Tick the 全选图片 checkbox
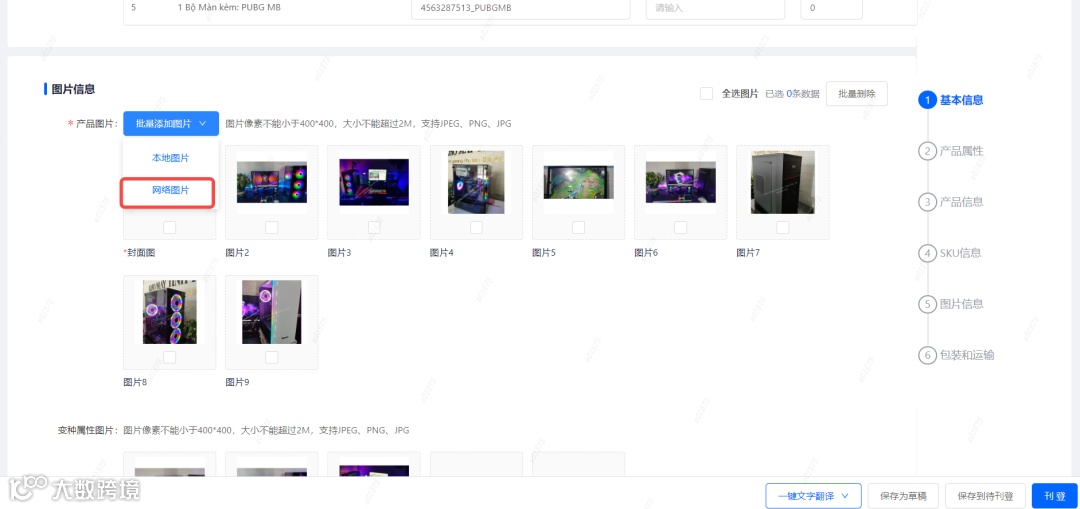Viewport: 1080px width, 509px height. 706,94
